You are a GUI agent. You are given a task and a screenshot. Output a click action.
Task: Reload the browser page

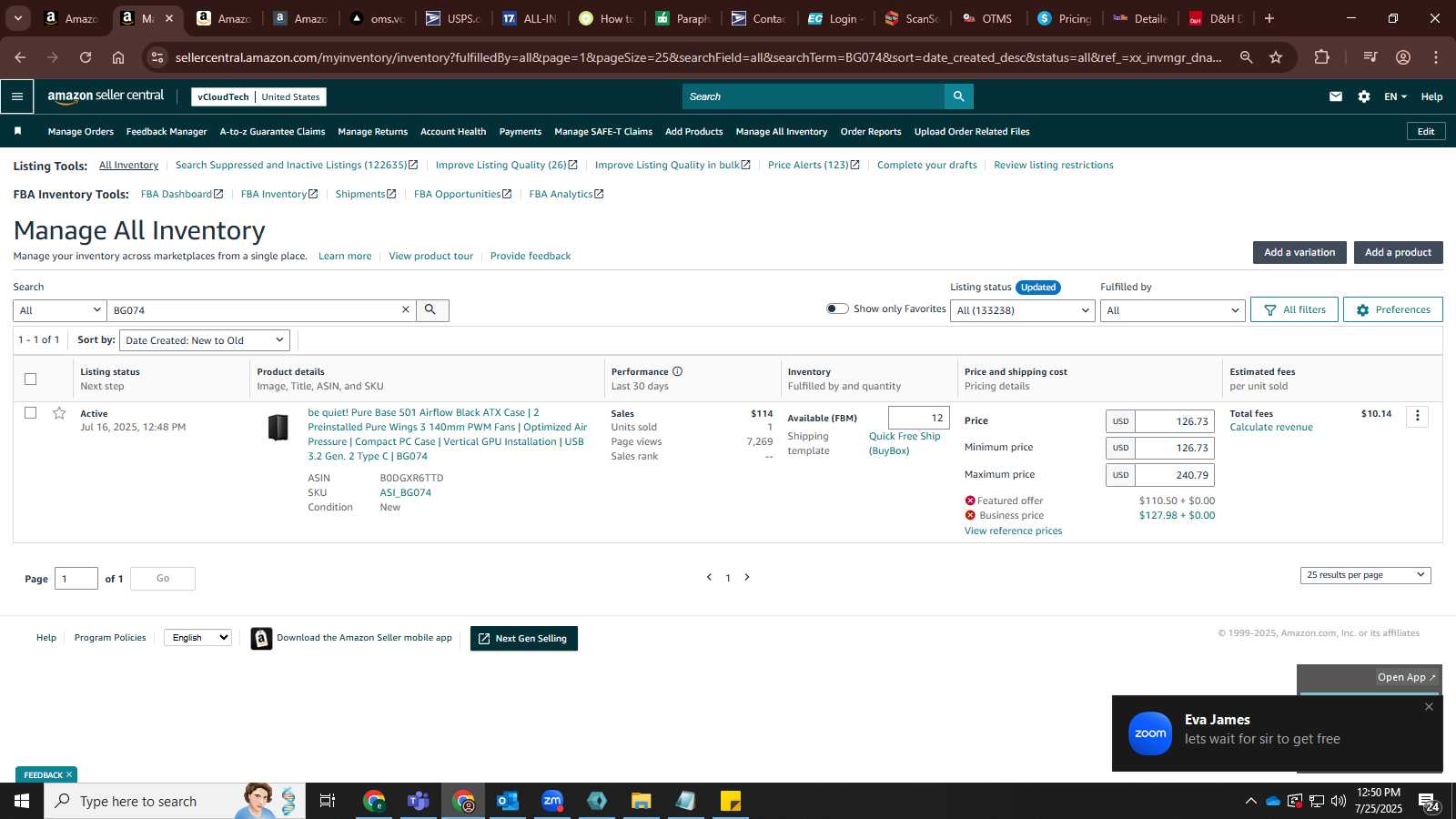coord(86,57)
